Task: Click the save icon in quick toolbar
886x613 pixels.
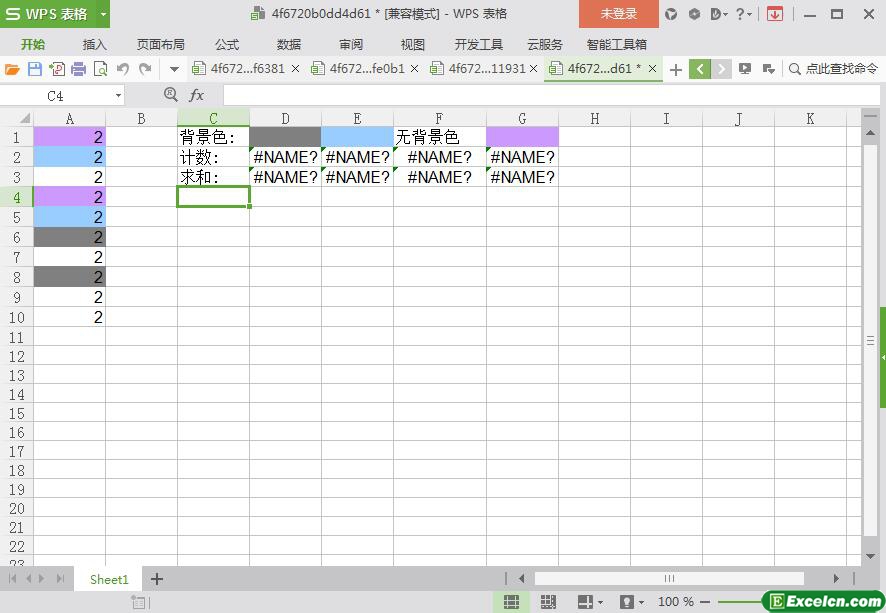Action: tap(34, 69)
